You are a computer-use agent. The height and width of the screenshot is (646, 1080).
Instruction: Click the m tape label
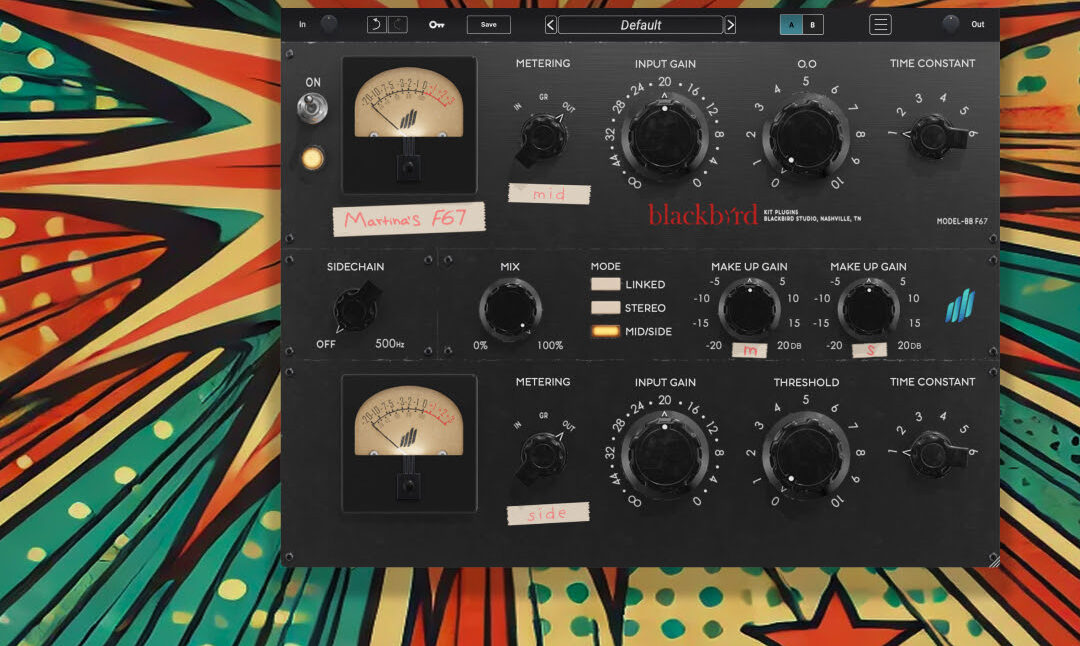(x=749, y=350)
